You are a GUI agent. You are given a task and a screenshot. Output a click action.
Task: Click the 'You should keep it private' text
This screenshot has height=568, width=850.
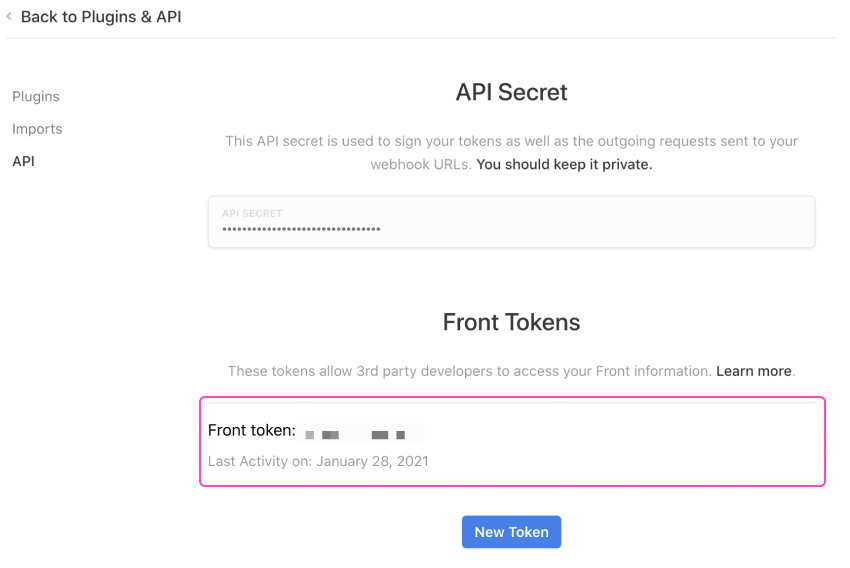[564, 164]
